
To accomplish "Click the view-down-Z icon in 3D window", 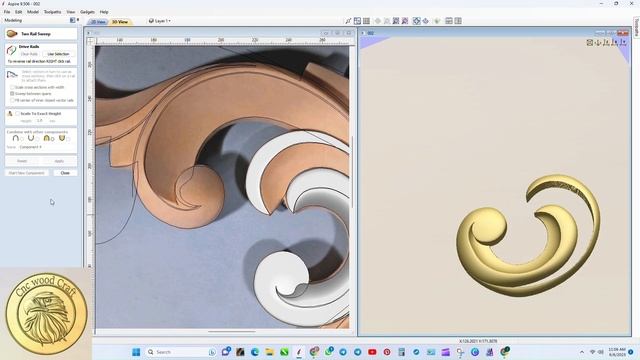I will pos(598,42).
